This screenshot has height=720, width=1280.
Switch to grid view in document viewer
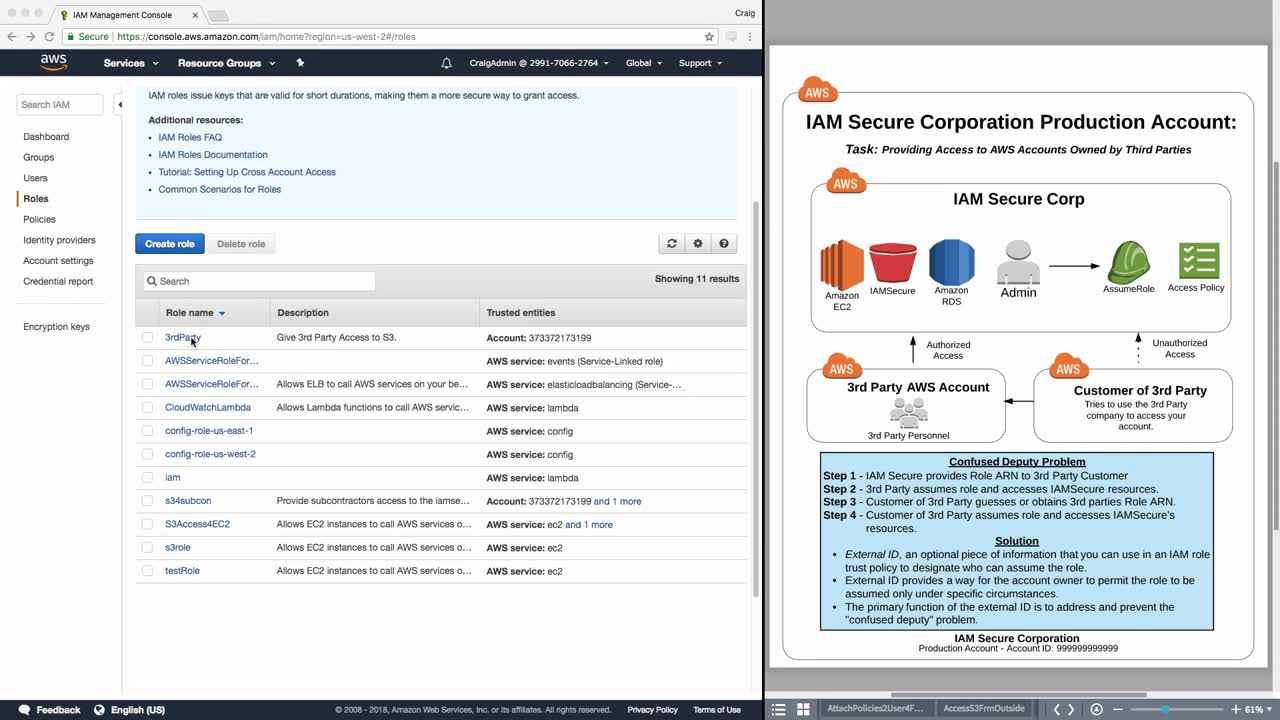(802, 709)
